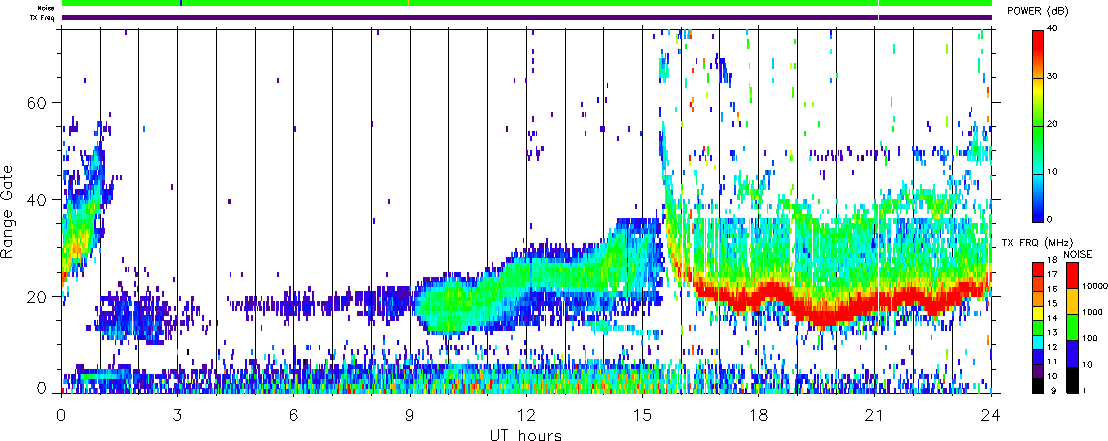Click the purple TX Freq strip above the plot
This screenshot has height=441, width=1108.
click(526, 17)
